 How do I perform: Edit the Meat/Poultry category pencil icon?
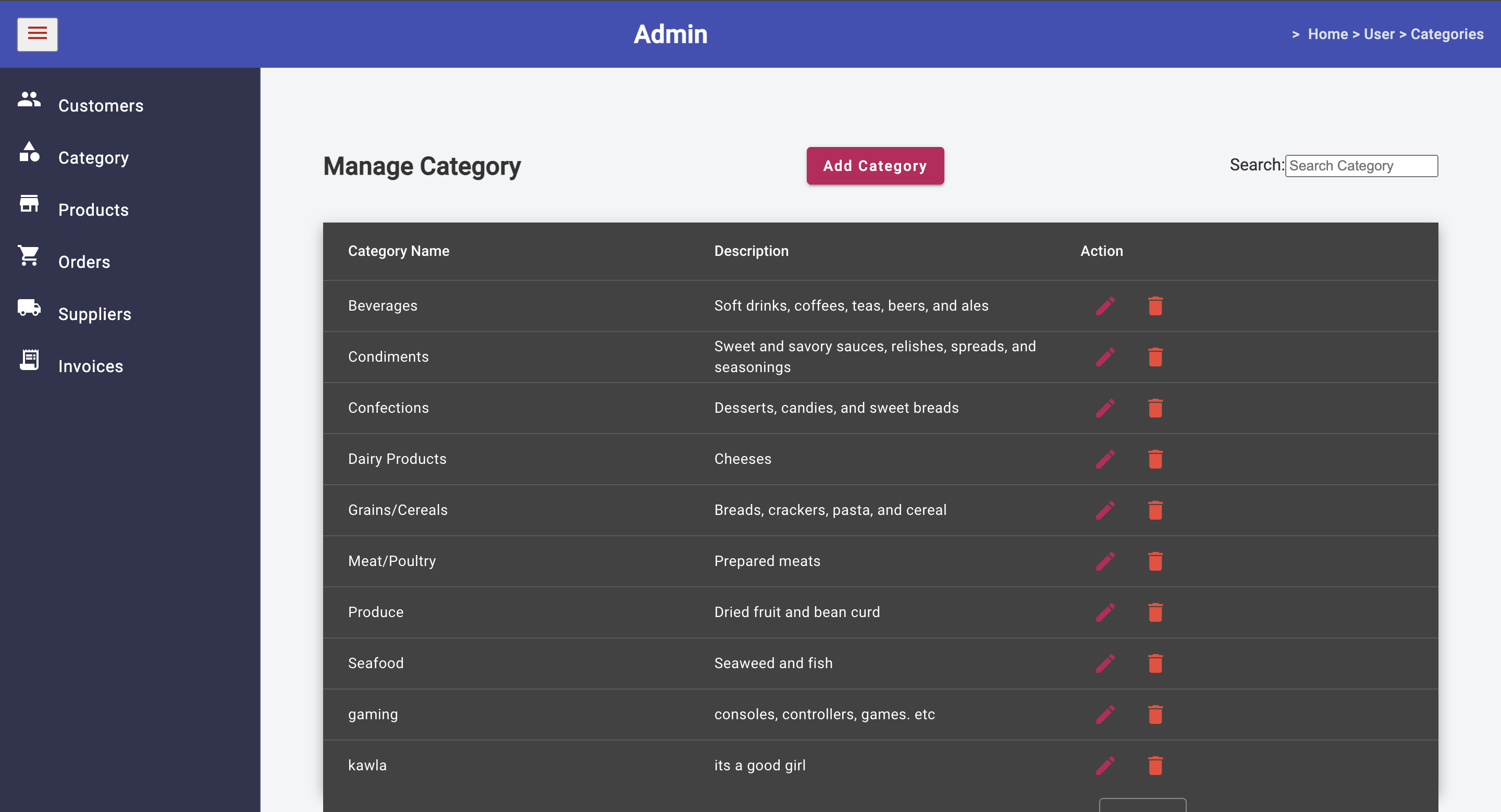[x=1105, y=561]
